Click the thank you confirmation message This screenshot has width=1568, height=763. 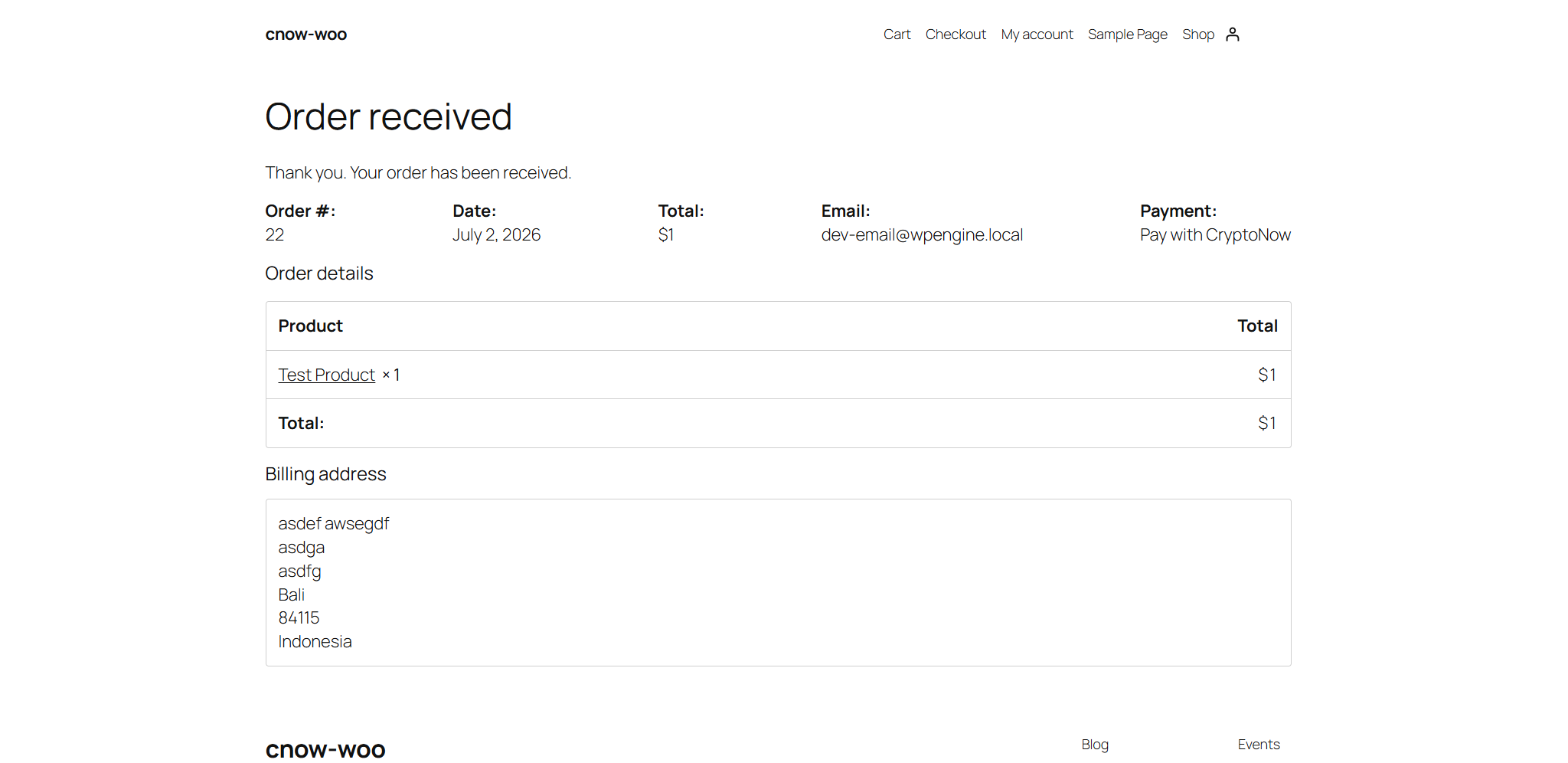419,173
